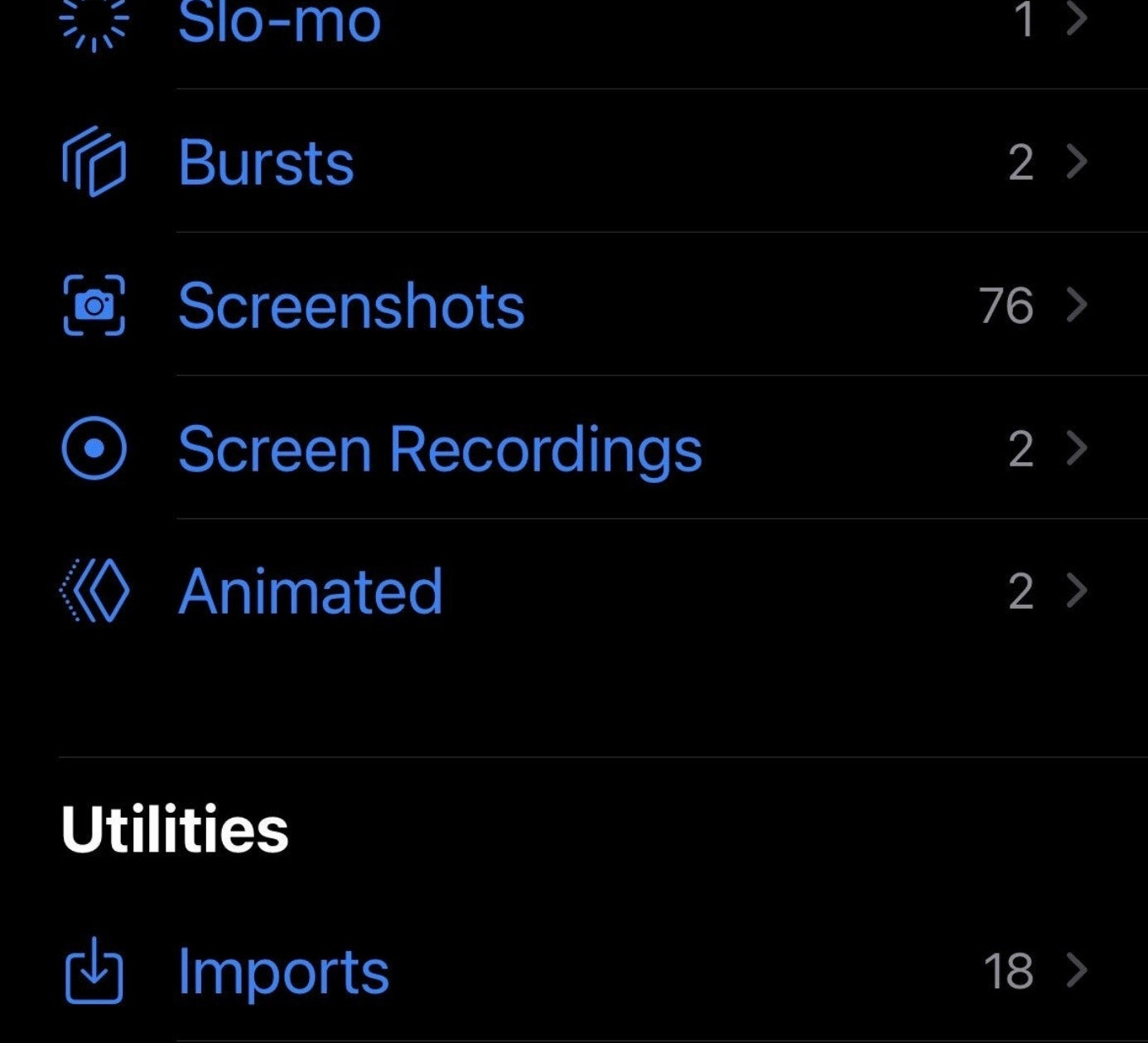1148x1043 pixels.
Task: Click the Imports count of 18
Action: click(1008, 971)
